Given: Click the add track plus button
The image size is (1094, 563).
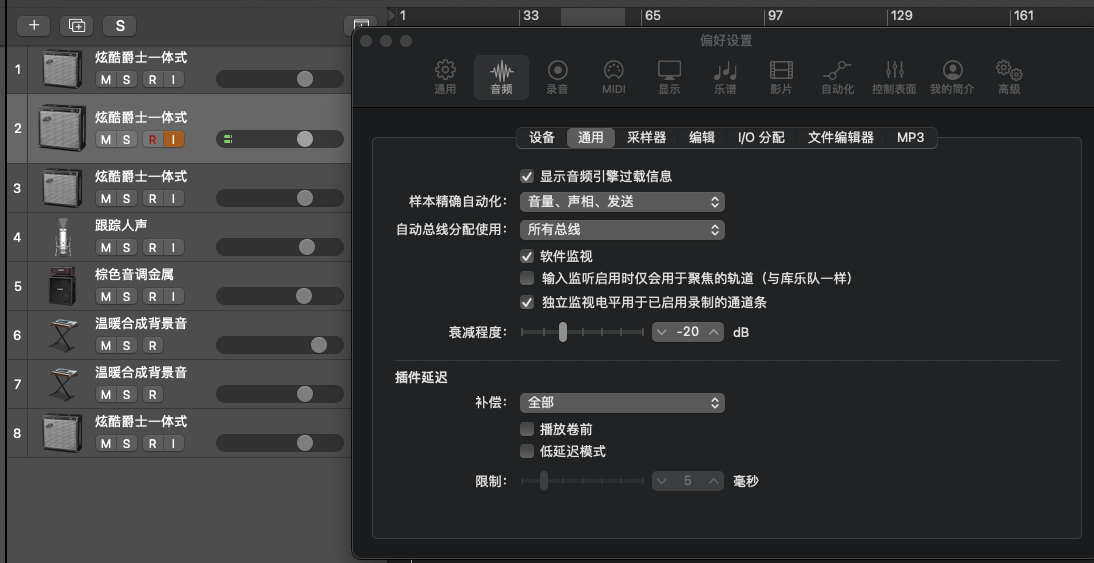Looking at the screenshot, I should coord(33,26).
